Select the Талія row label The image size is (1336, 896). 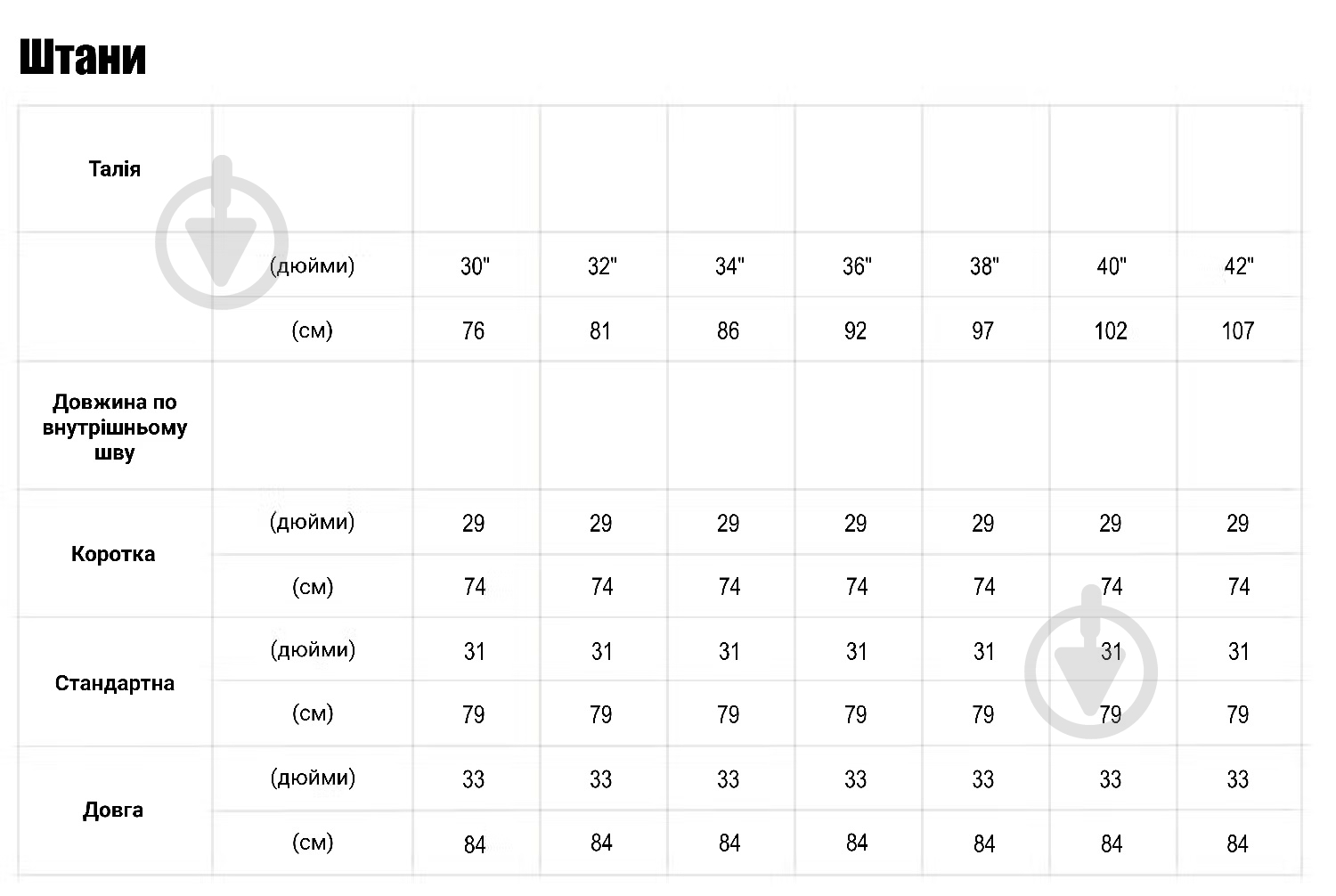tap(115, 169)
